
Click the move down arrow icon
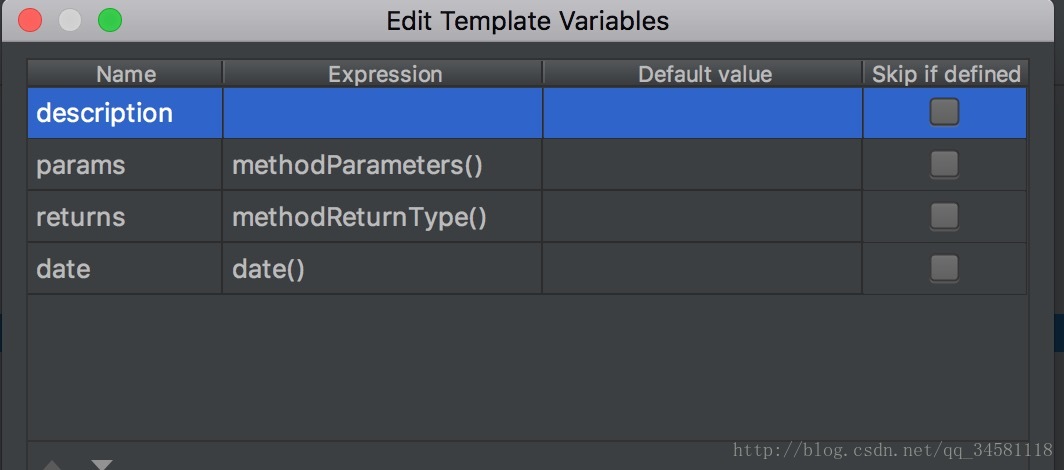(102, 464)
